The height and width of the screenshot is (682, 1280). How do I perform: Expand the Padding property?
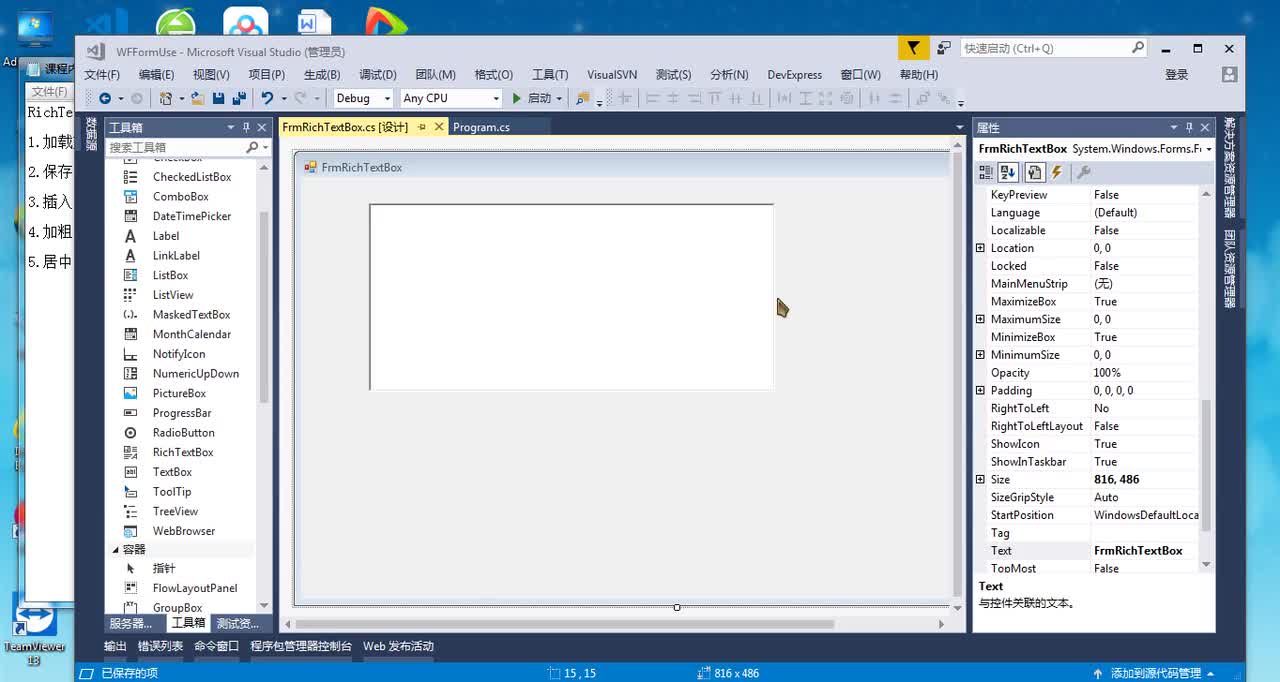980,391
